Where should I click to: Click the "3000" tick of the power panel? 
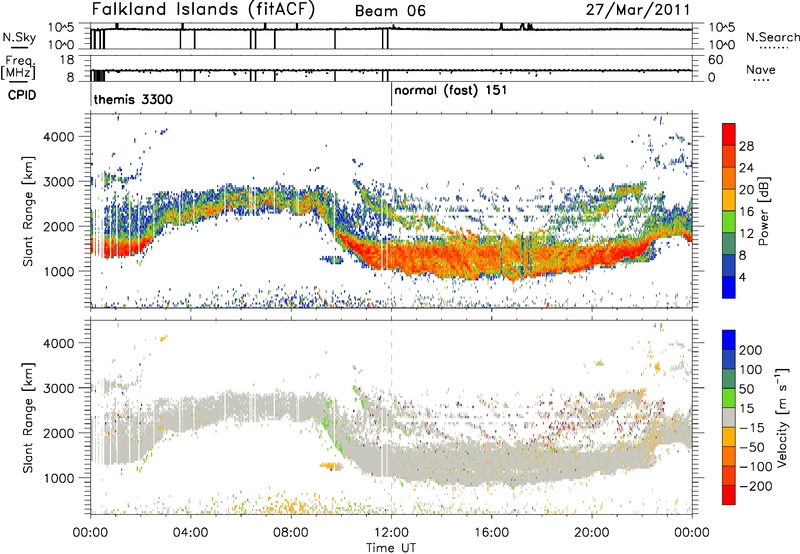tap(59, 182)
